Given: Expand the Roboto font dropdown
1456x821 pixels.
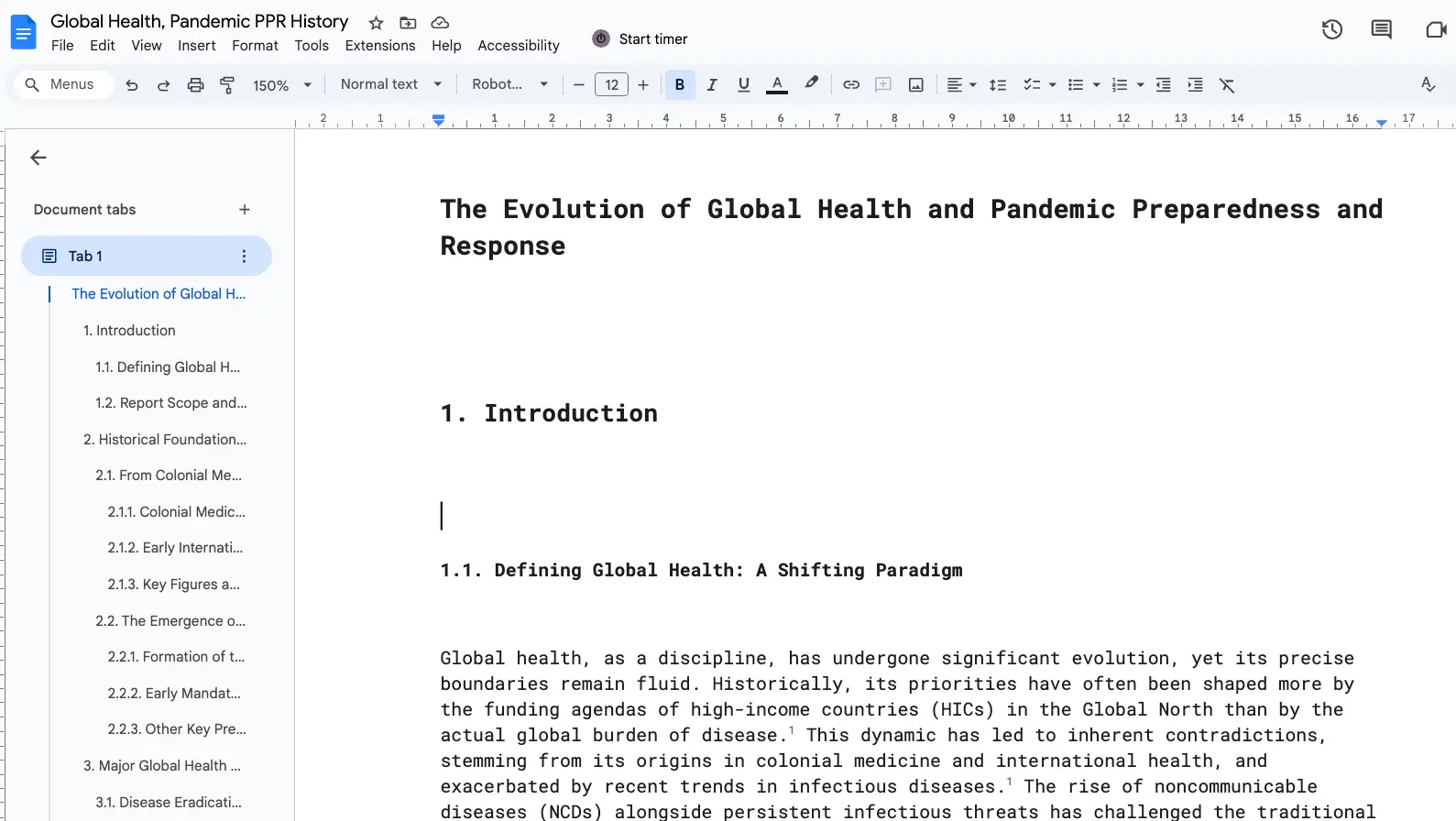Looking at the screenshot, I should coord(509,84).
